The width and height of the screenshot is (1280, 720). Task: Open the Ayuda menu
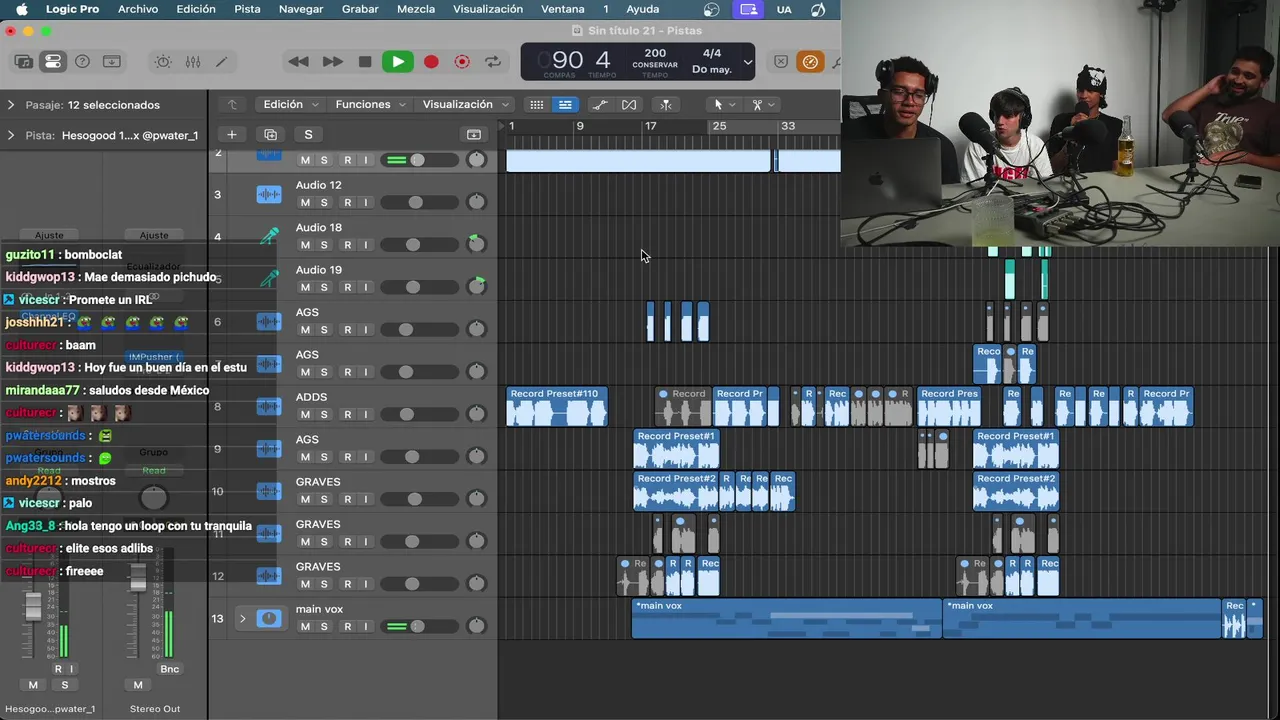[x=642, y=9]
